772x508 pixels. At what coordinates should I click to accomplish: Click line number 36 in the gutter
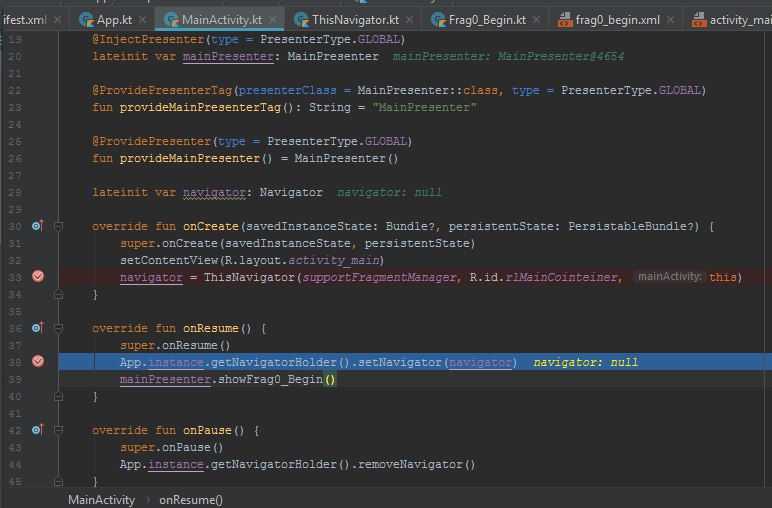(15, 328)
